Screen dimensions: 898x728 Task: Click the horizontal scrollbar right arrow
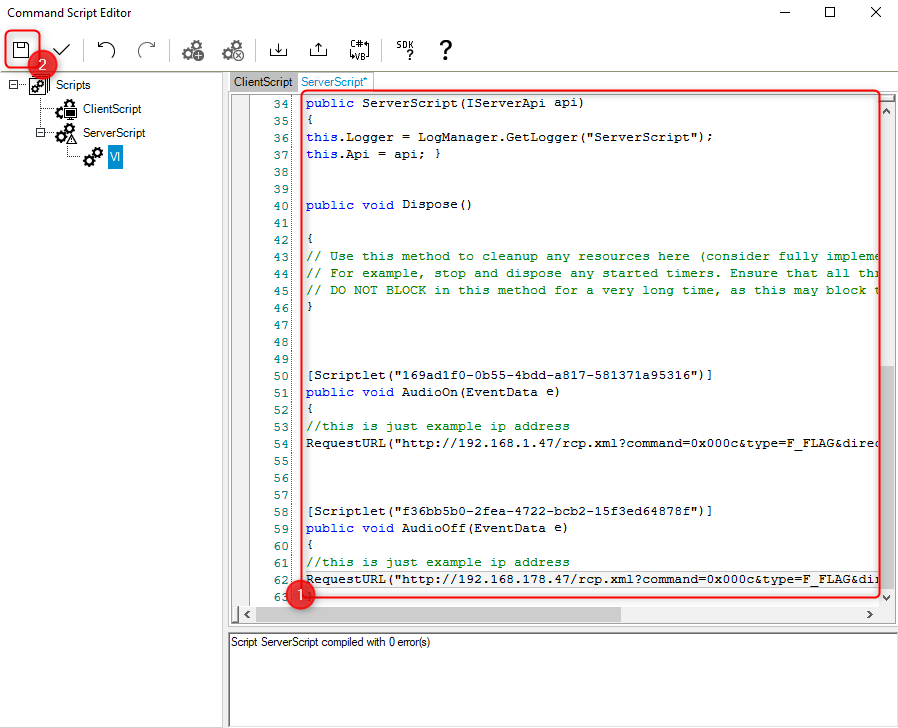[872, 613]
